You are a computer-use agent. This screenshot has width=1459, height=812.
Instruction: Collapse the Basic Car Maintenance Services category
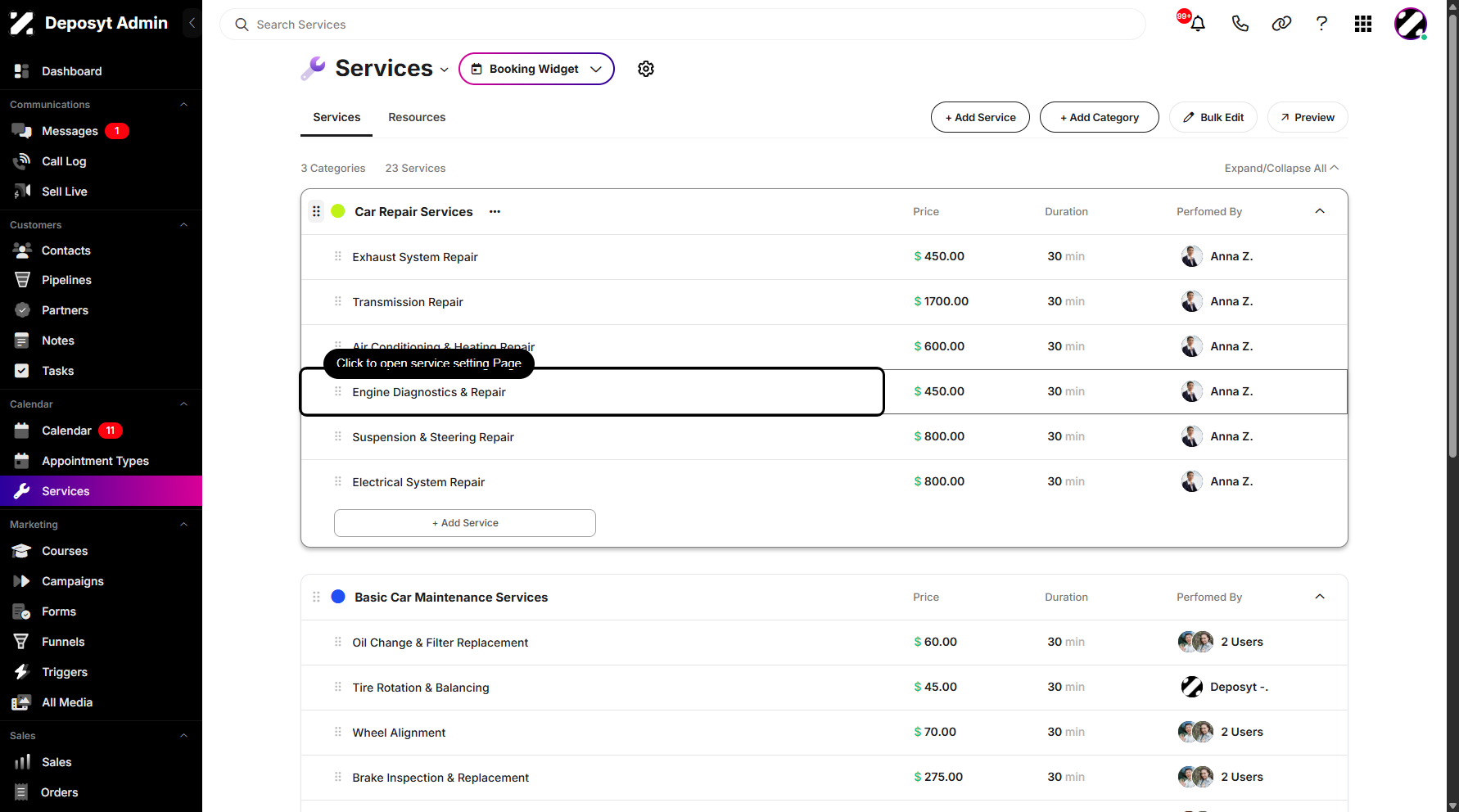1320,597
